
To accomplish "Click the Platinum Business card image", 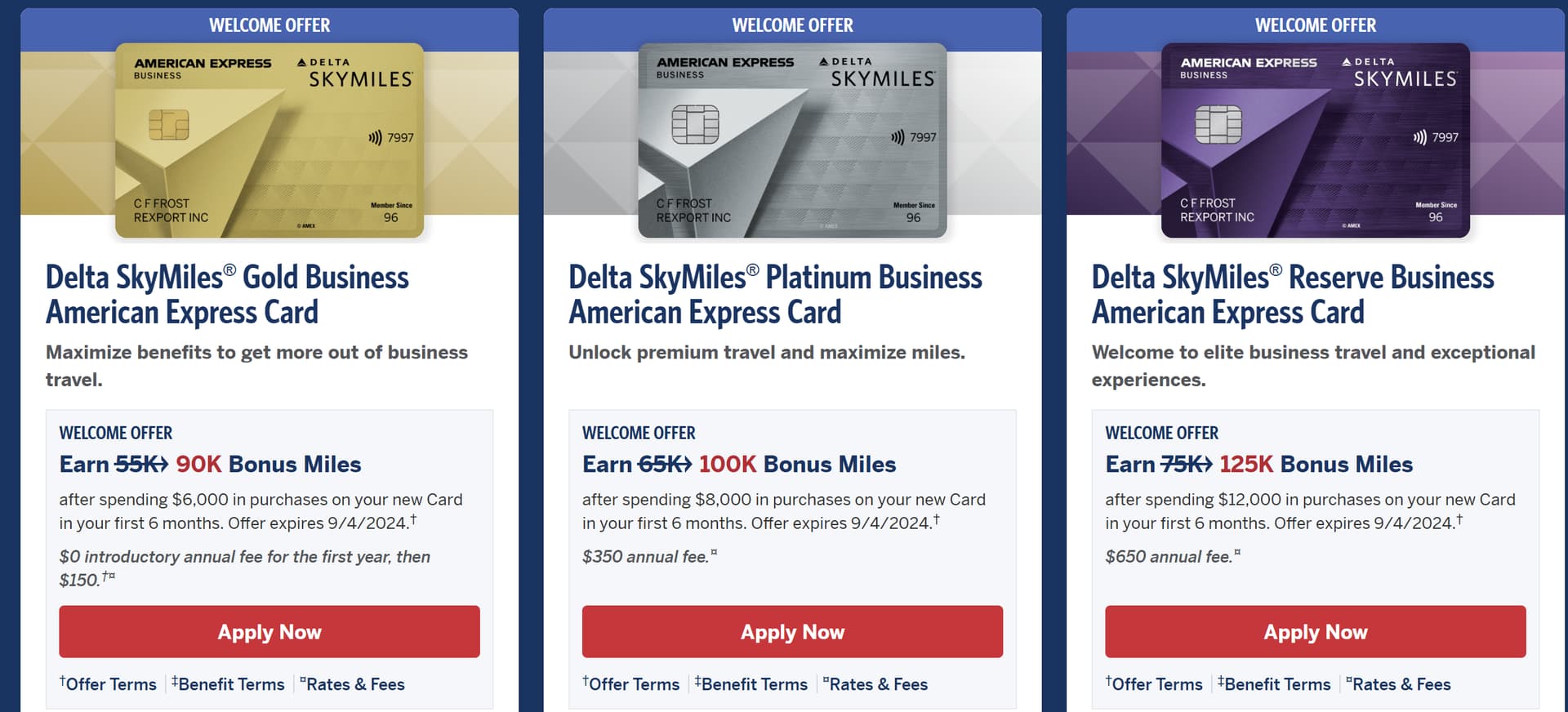I will click(x=792, y=140).
